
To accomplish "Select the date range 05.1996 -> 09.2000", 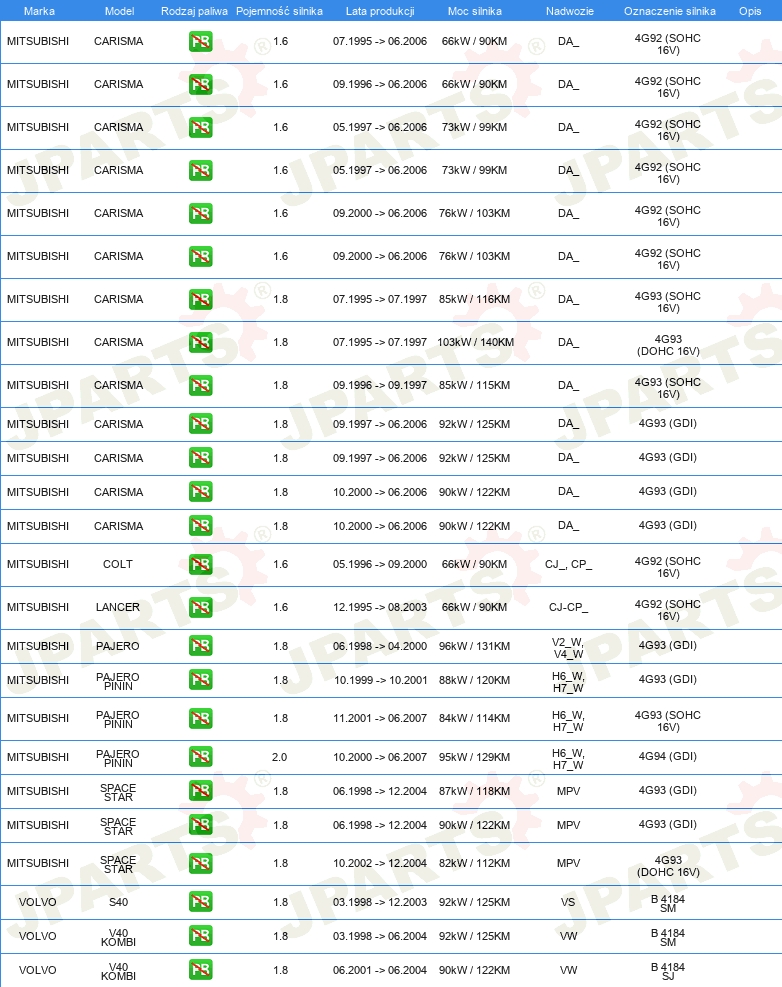I will coord(380,564).
